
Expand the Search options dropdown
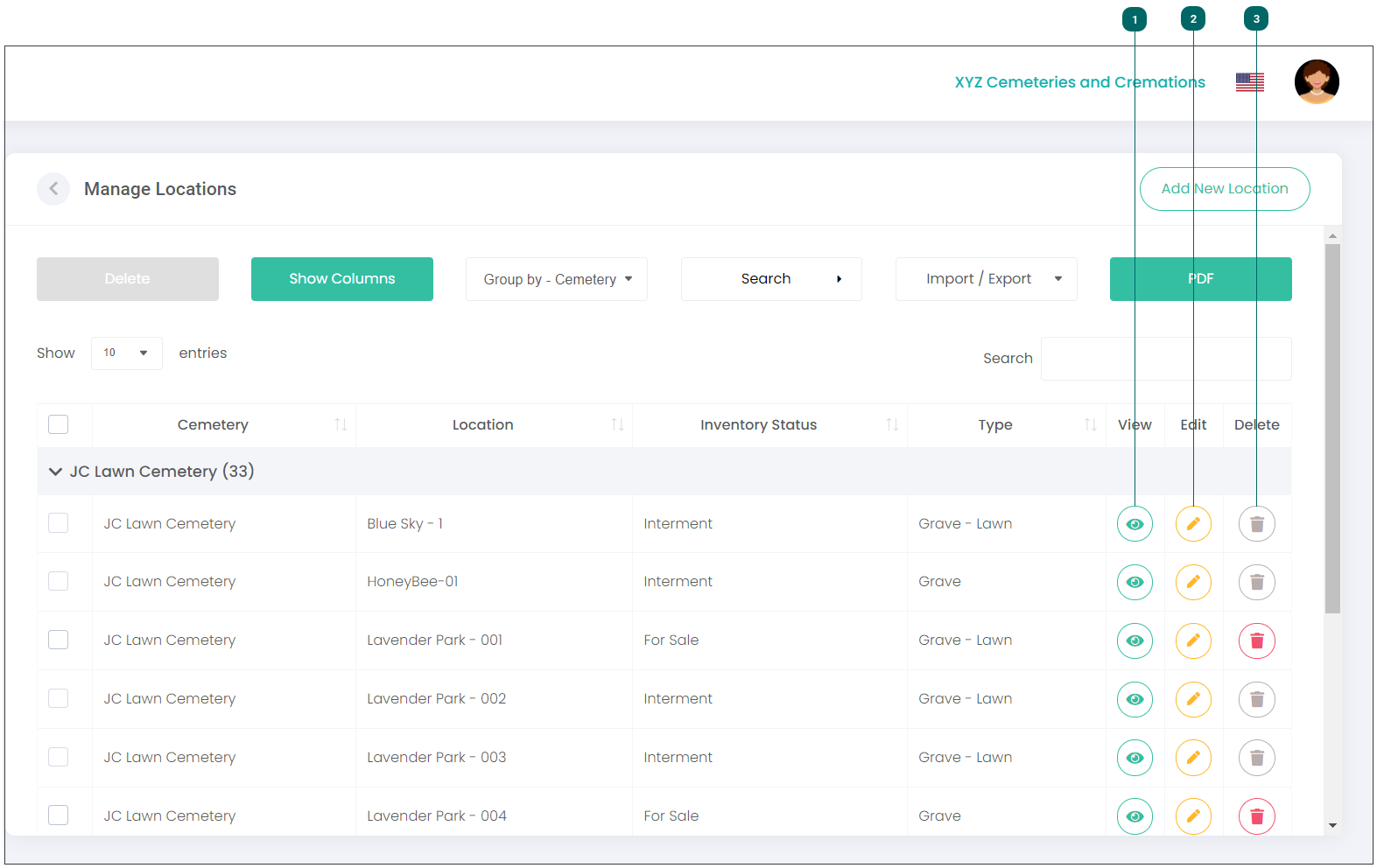point(771,279)
